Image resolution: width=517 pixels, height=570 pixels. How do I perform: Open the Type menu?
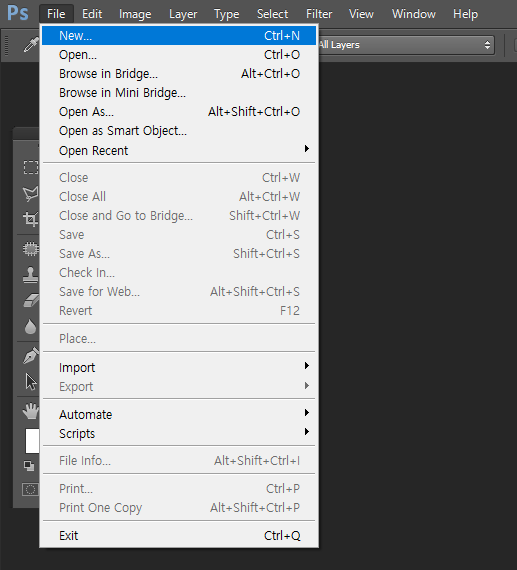click(227, 14)
